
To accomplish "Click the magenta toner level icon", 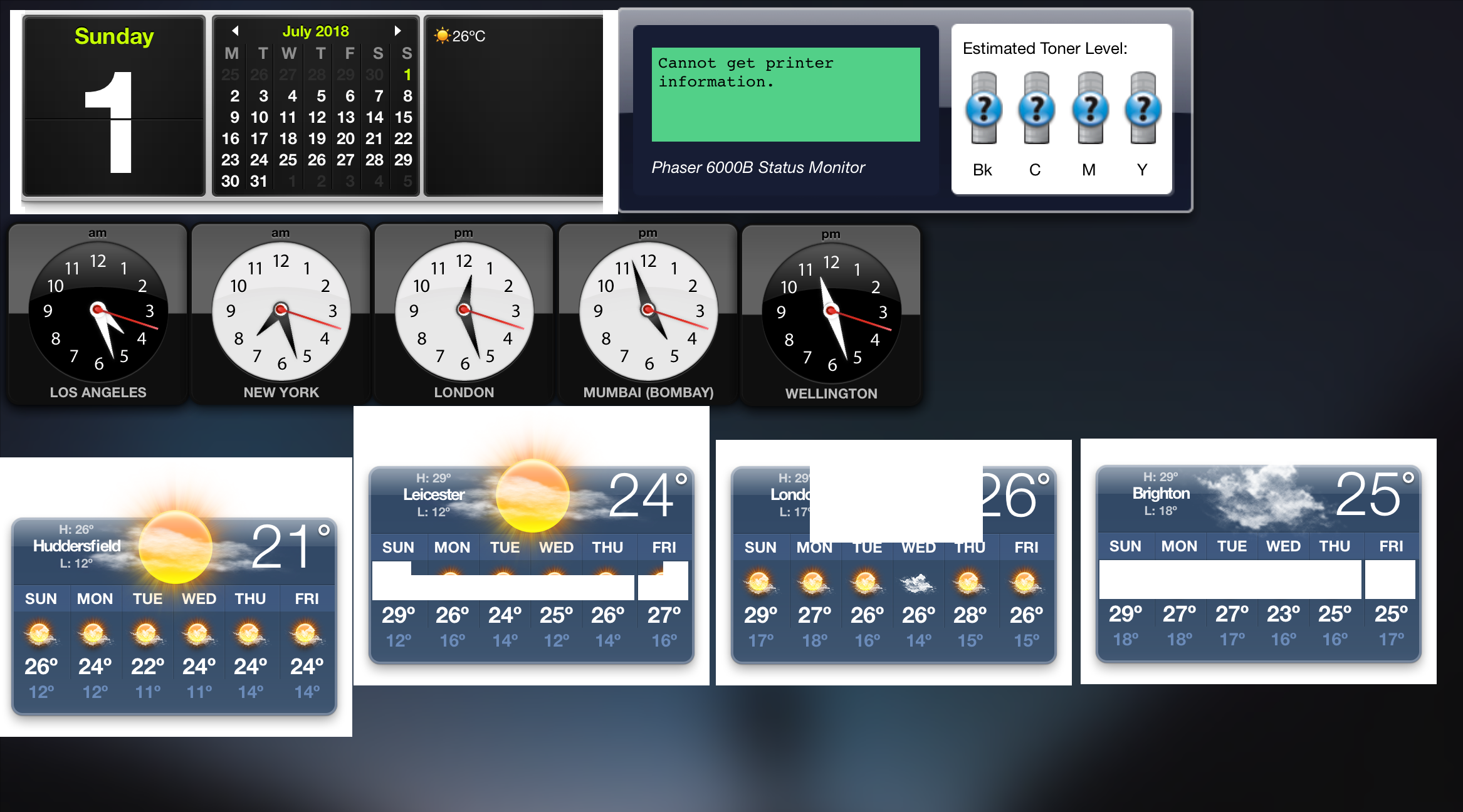I will [1089, 108].
